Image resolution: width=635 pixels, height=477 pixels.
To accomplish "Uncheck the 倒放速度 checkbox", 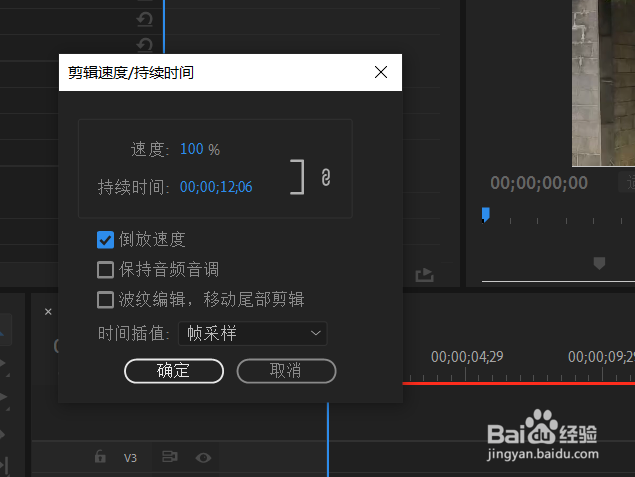I will (105, 240).
